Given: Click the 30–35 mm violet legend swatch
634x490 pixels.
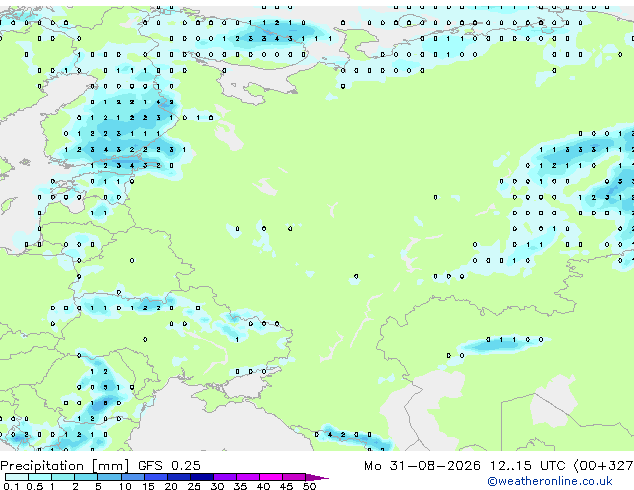Looking at the screenshot, I should pos(225,477).
